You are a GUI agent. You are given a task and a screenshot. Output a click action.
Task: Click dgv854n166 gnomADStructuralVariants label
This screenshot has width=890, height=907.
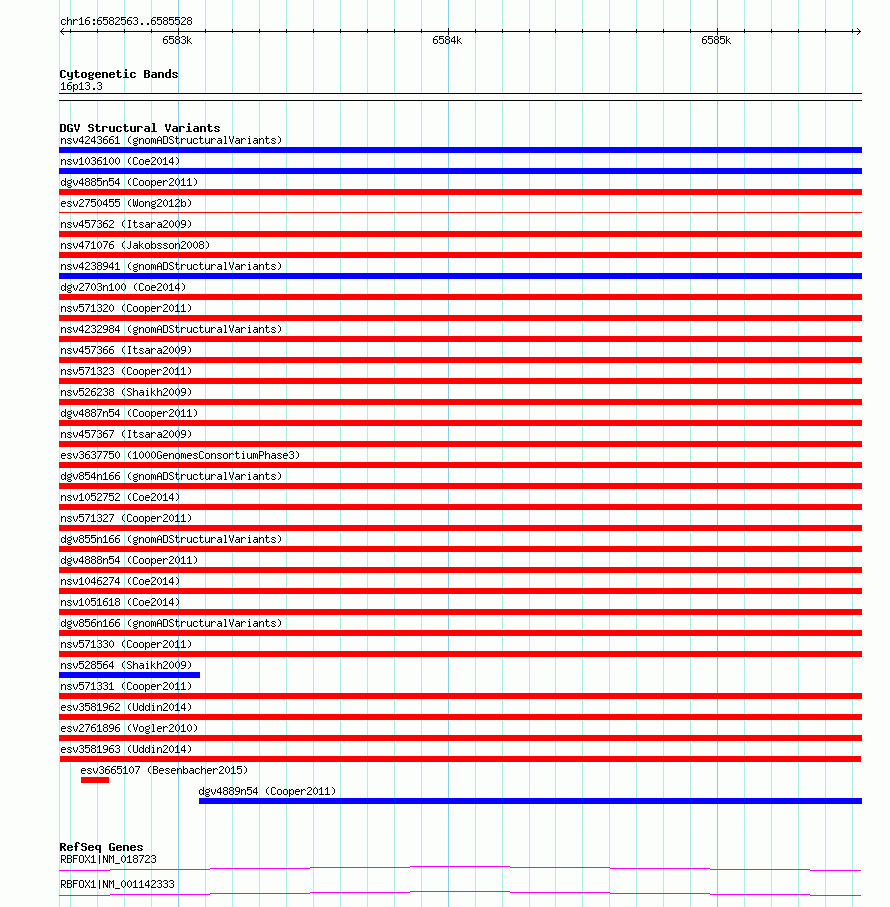pyautogui.click(x=171, y=477)
